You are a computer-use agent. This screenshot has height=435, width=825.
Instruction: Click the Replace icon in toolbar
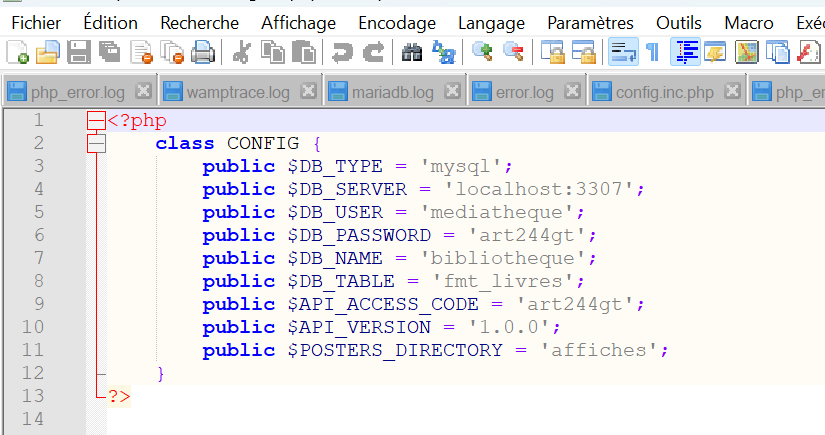pos(442,52)
